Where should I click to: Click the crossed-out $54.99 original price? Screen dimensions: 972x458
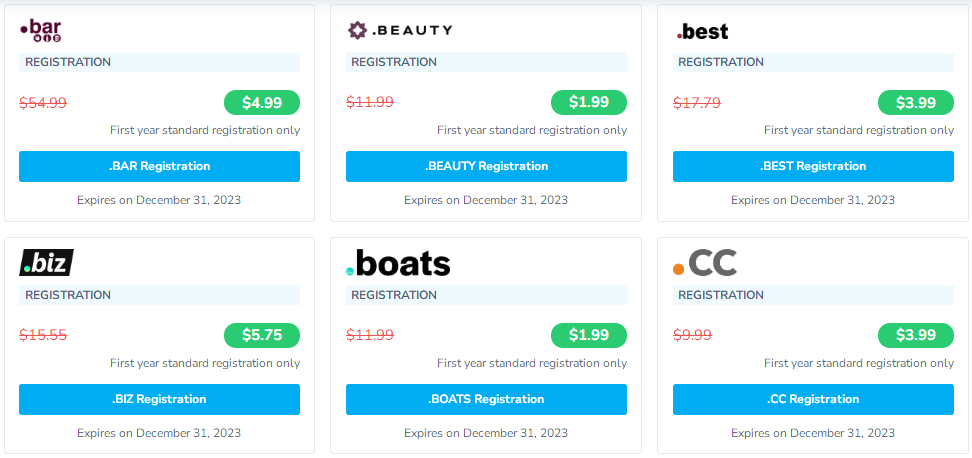tap(43, 102)
